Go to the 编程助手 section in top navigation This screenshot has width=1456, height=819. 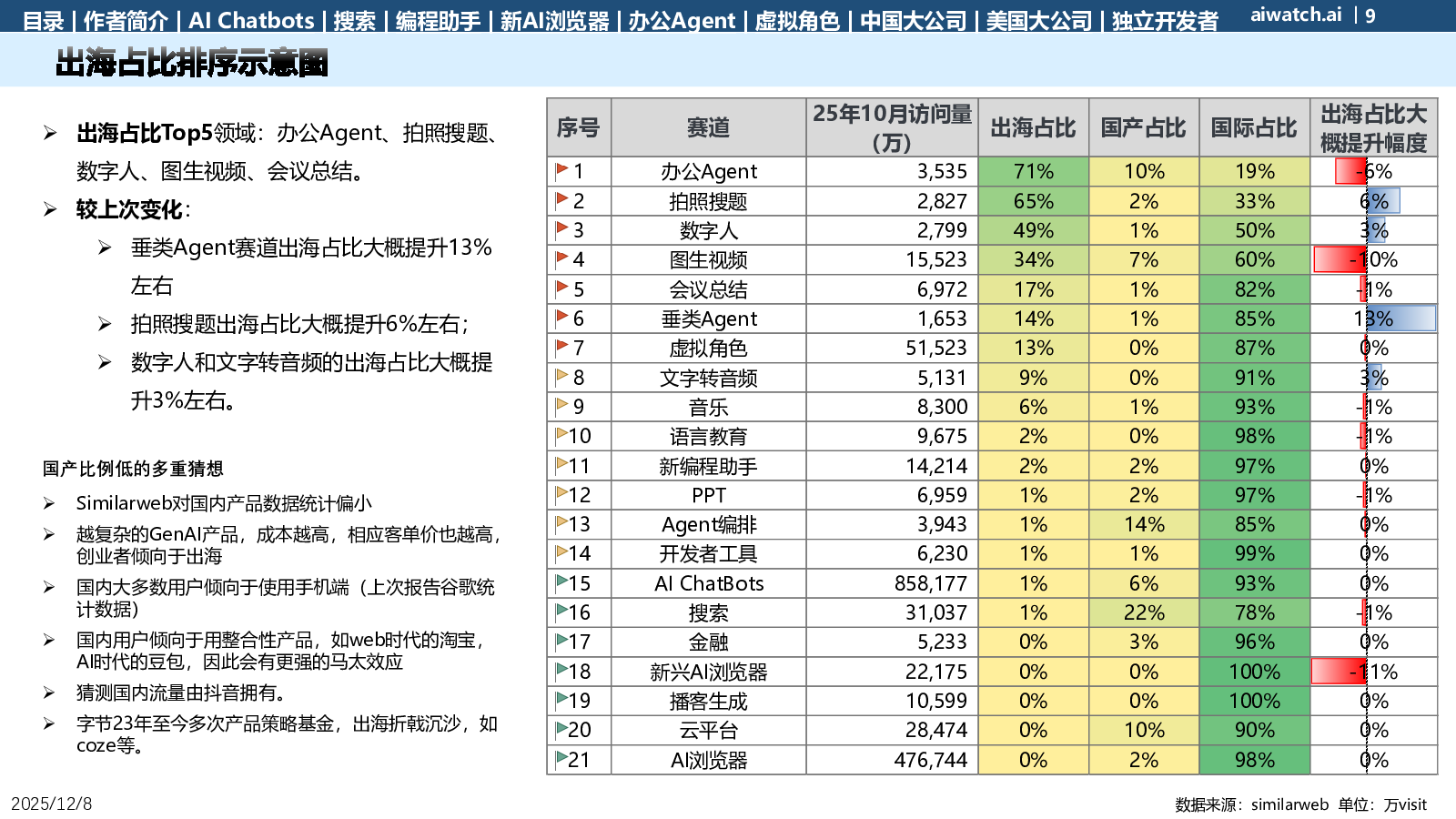click(438, 20)
